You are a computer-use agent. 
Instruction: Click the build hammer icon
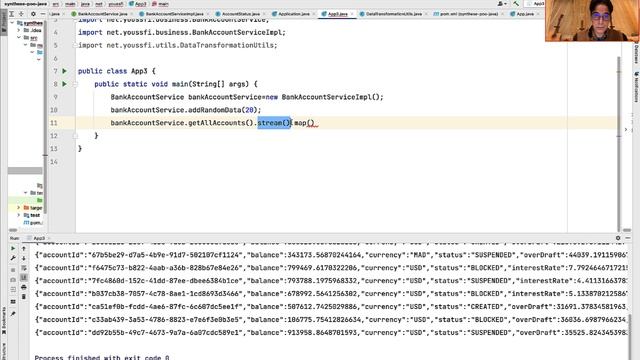(x=516, y=4)
